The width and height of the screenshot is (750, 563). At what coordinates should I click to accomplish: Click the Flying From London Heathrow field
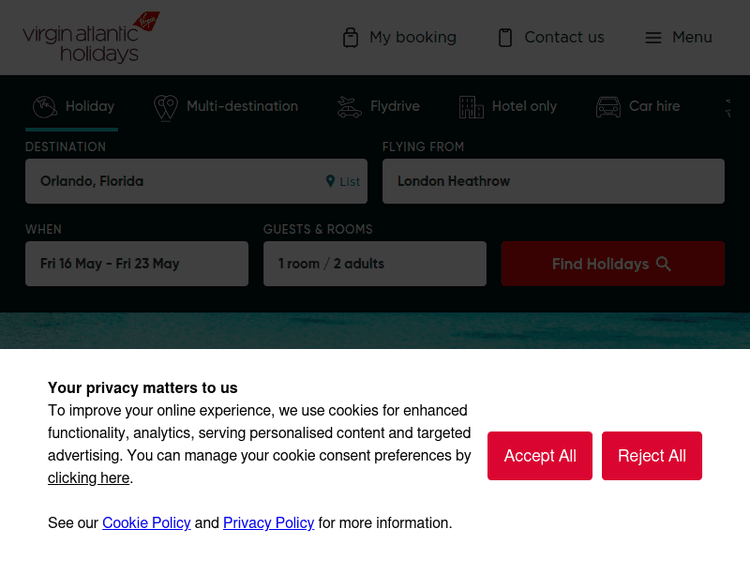coord(552,182)
